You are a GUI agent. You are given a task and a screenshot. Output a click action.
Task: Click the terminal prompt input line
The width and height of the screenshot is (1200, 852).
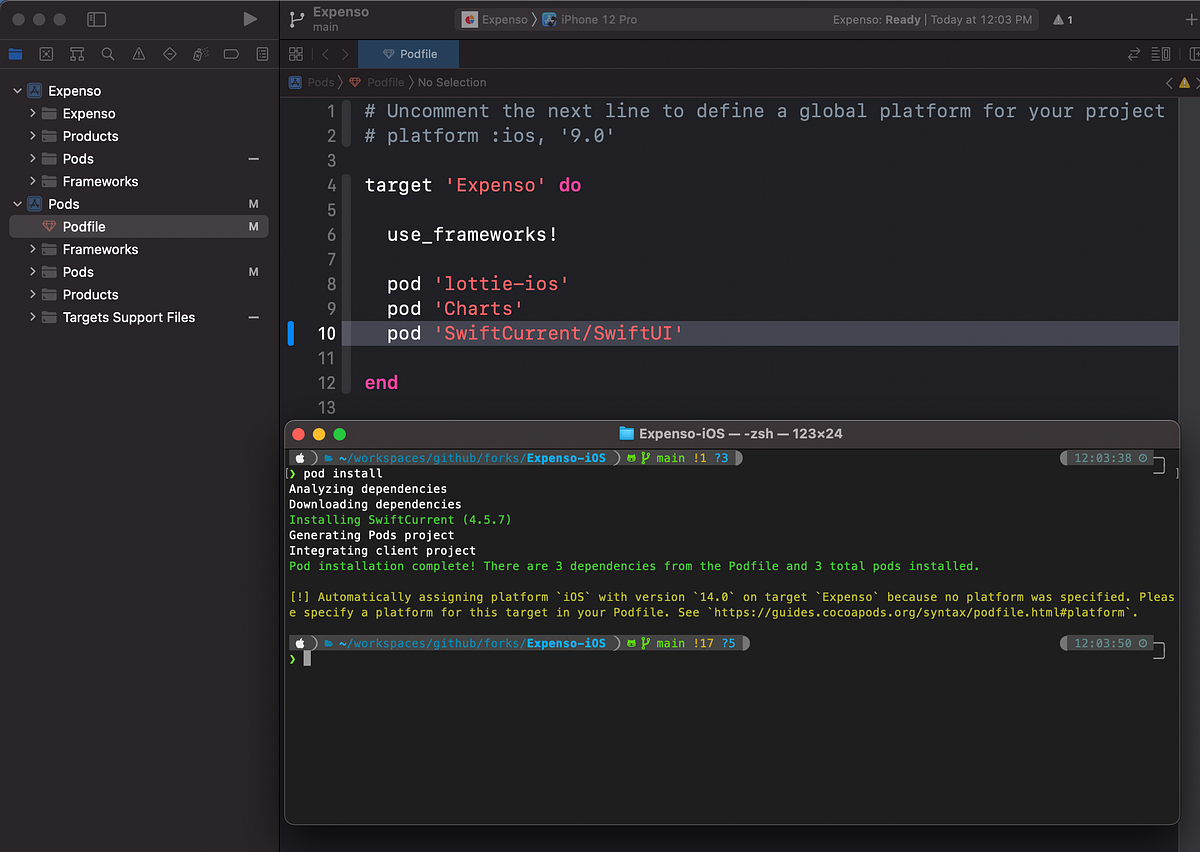310,658
